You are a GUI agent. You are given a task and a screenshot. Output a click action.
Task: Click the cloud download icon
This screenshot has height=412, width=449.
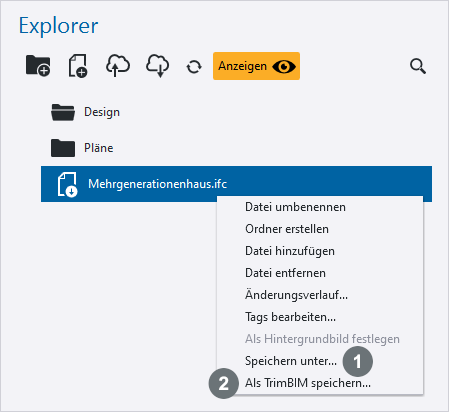coord(158,66)
